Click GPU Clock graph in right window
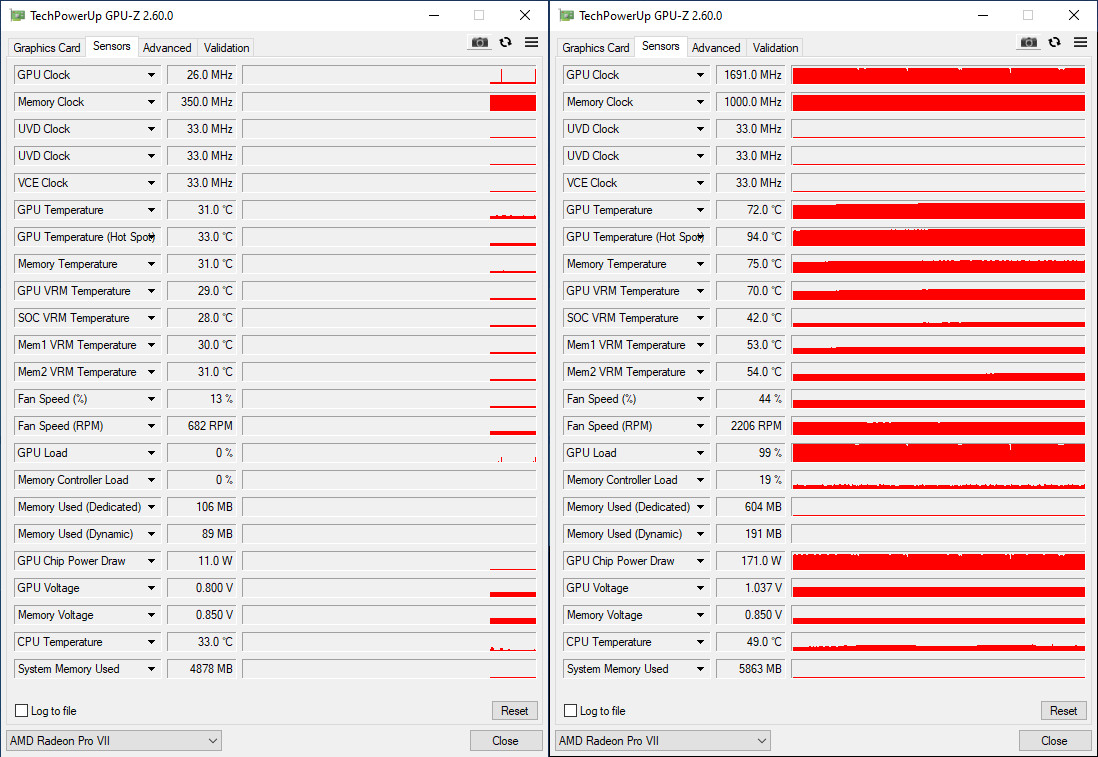This screenshot has width=1098, height=757. (938, 75)
